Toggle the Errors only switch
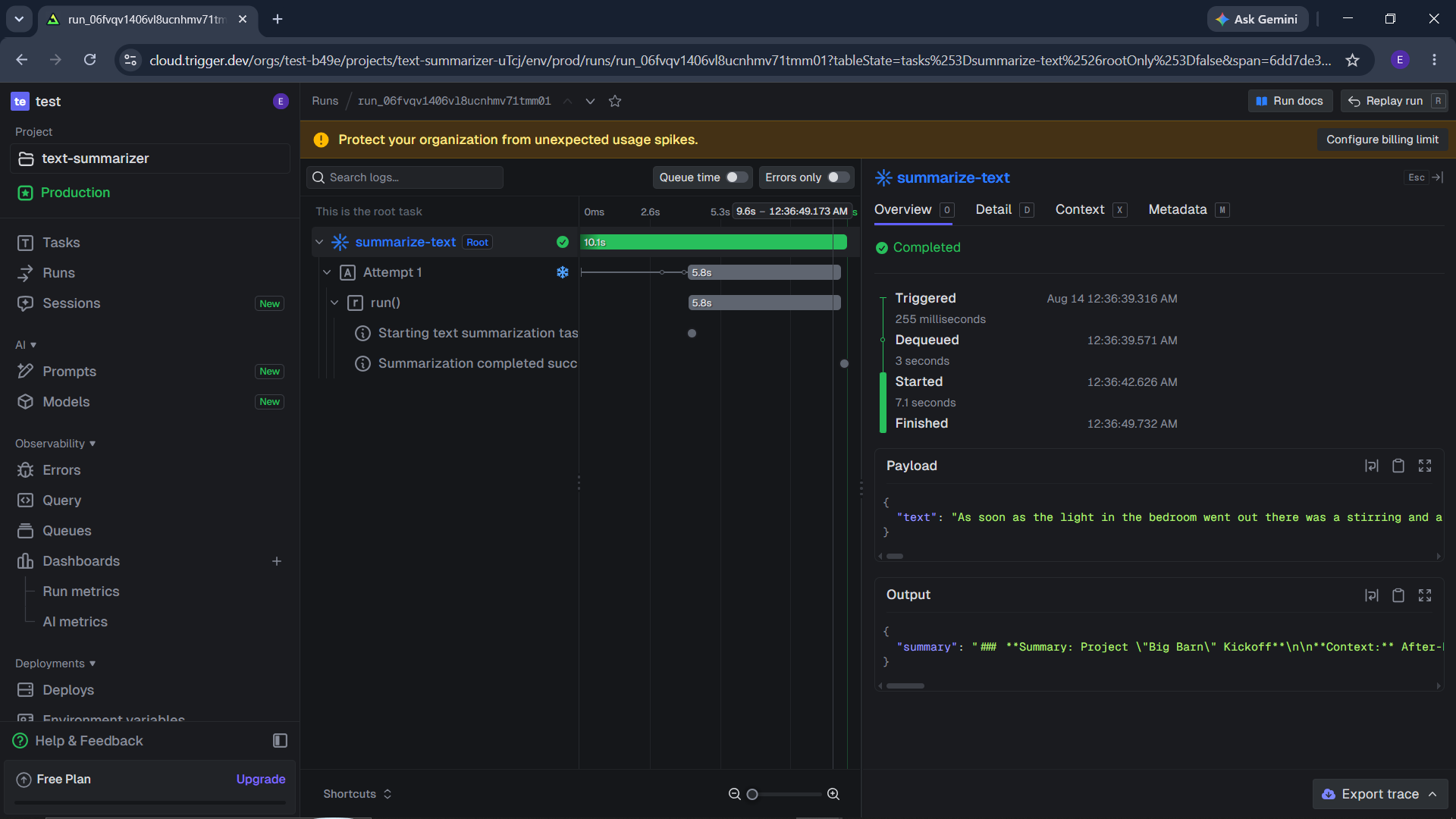Viewport: 1456px width, 819px height. pos(839,177)
